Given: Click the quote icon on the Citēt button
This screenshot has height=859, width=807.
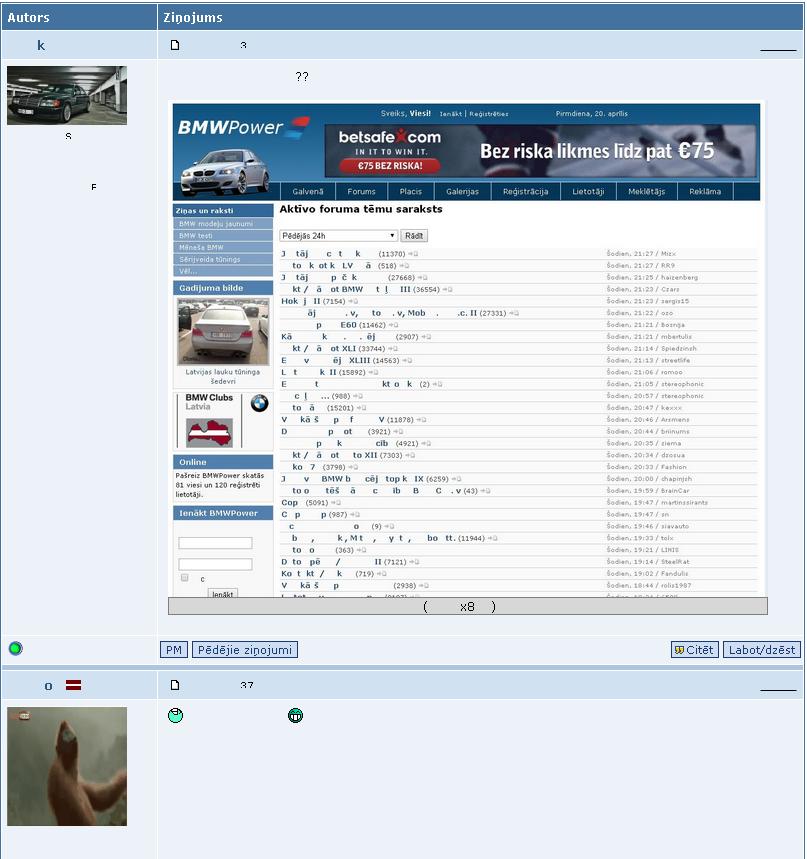Looking at the screenshot, I should (679, 650).
